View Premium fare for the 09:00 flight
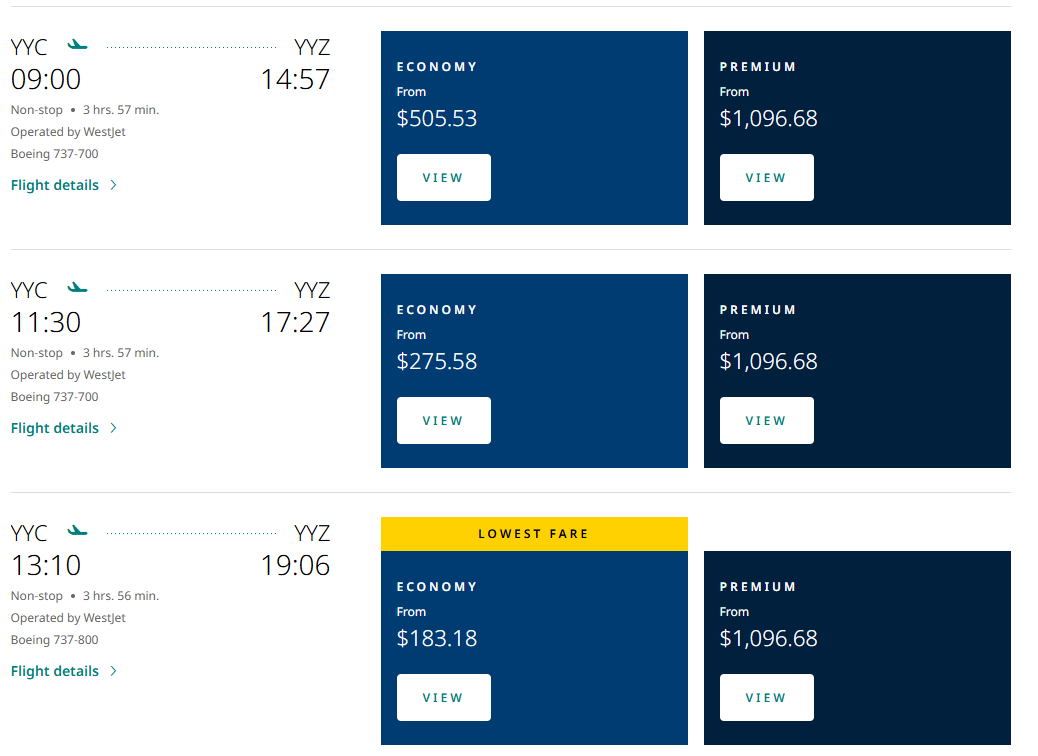This screenshot has width=1038, height=756. pos(766,178)
